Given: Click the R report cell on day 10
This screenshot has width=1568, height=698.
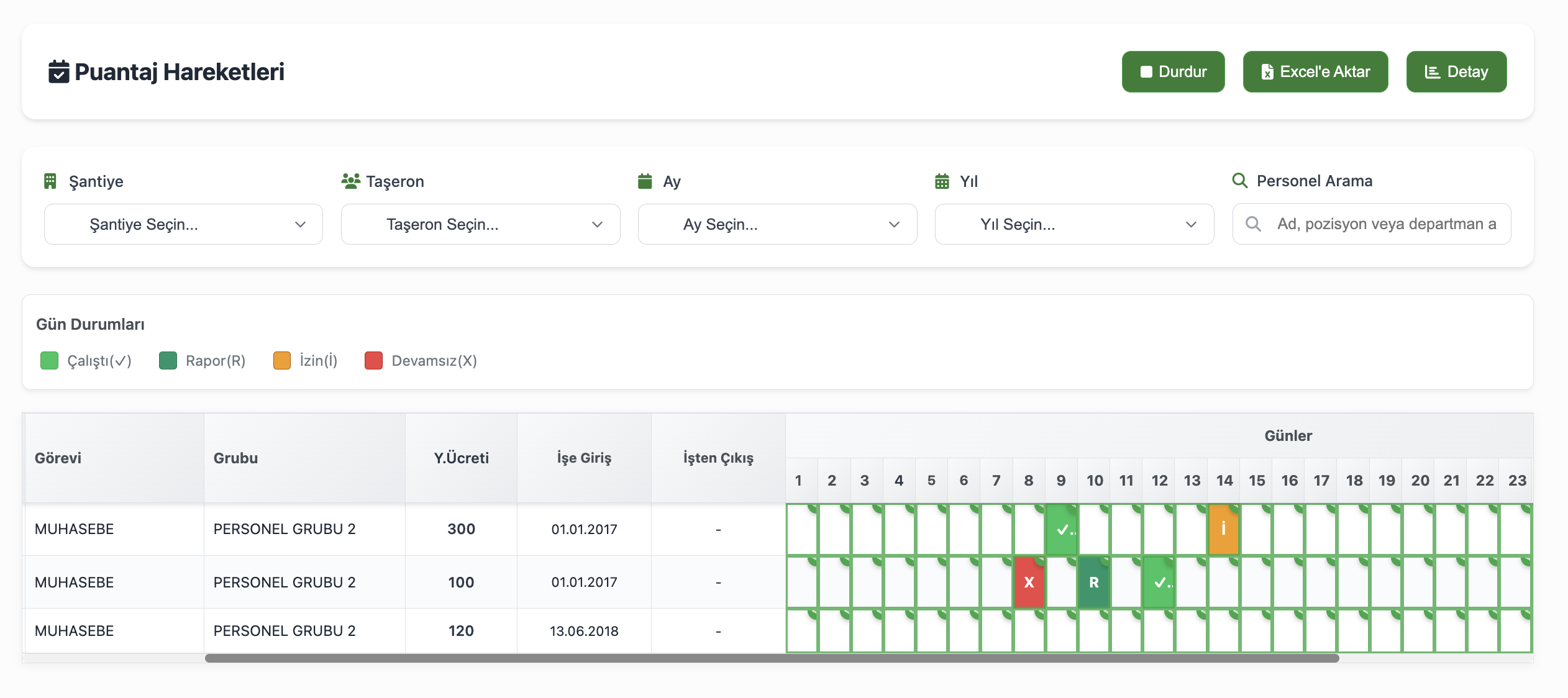Looking at the screenshot, I should [x=1093, y=582].
